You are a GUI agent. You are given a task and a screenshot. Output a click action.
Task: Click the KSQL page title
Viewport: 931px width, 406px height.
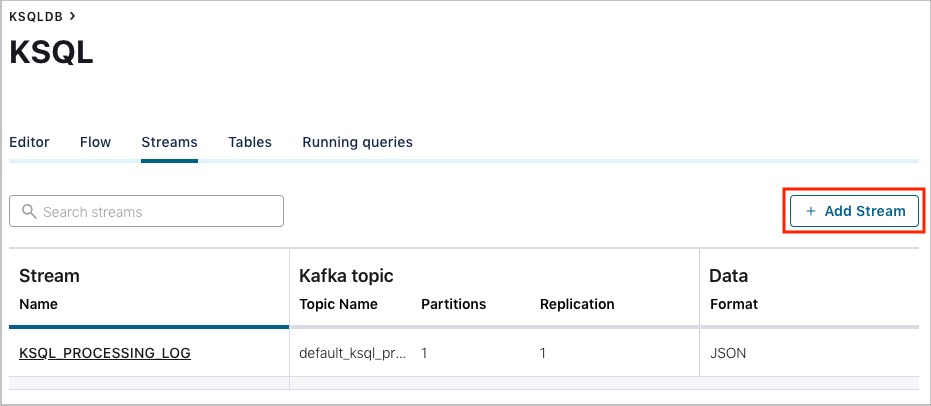click(x=52, y=53)
